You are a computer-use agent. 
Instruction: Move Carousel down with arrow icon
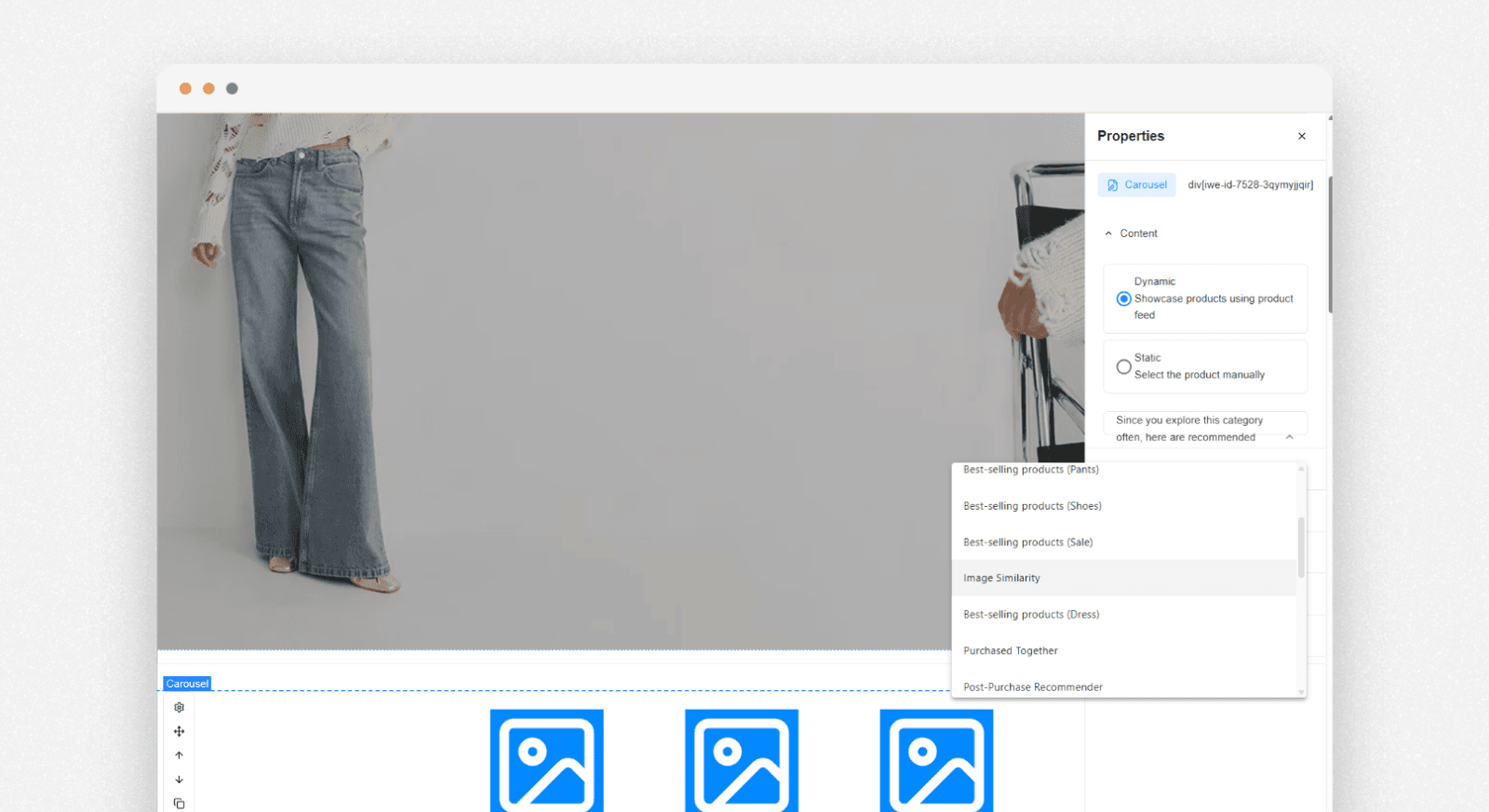pos(179,779)
